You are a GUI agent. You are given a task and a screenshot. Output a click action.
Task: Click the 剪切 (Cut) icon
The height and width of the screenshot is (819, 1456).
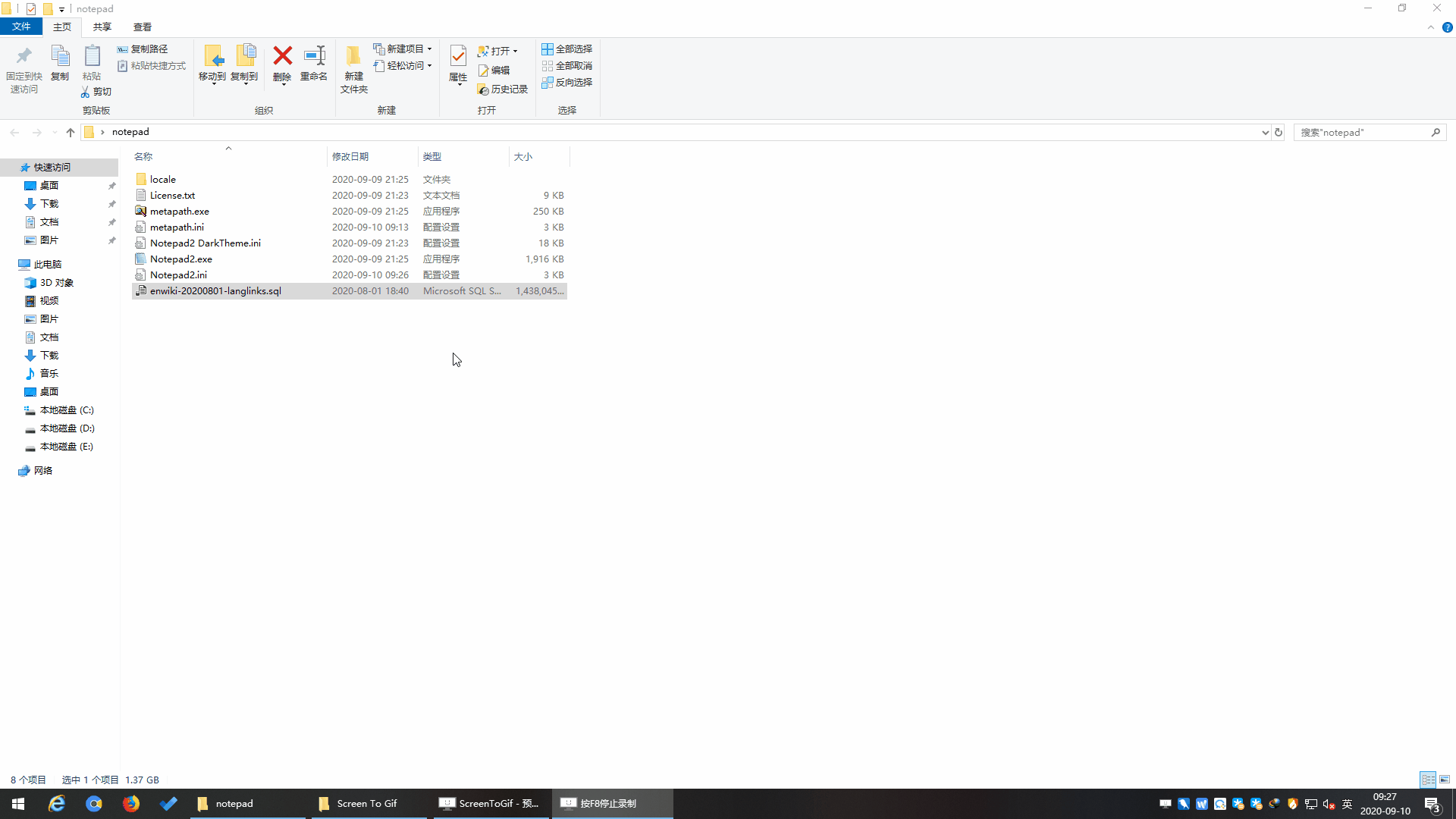(x=96, y=91)
